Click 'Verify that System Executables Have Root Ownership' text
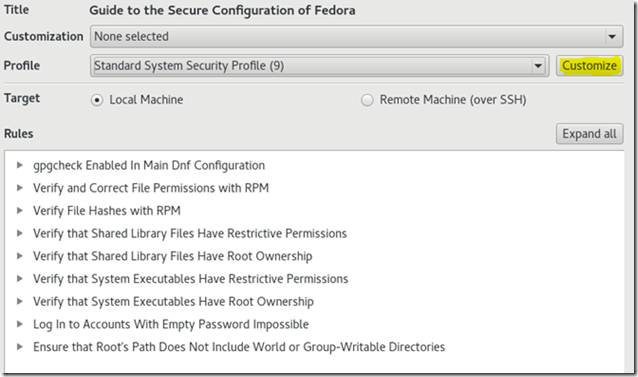Screen dimensions: 638x377 (173, 302)
